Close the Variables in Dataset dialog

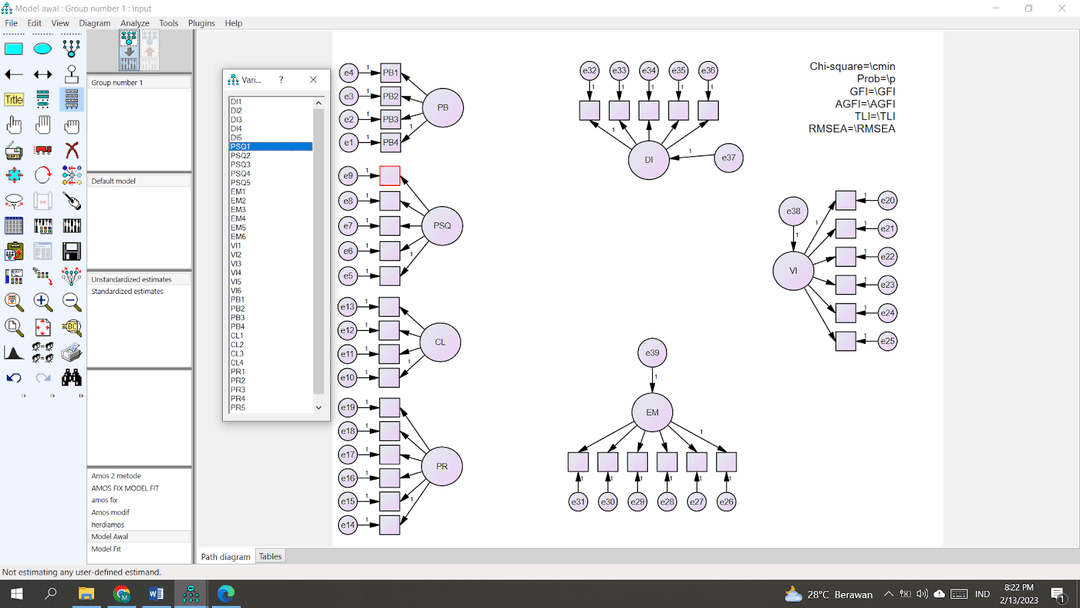click(x=313, y=80)
